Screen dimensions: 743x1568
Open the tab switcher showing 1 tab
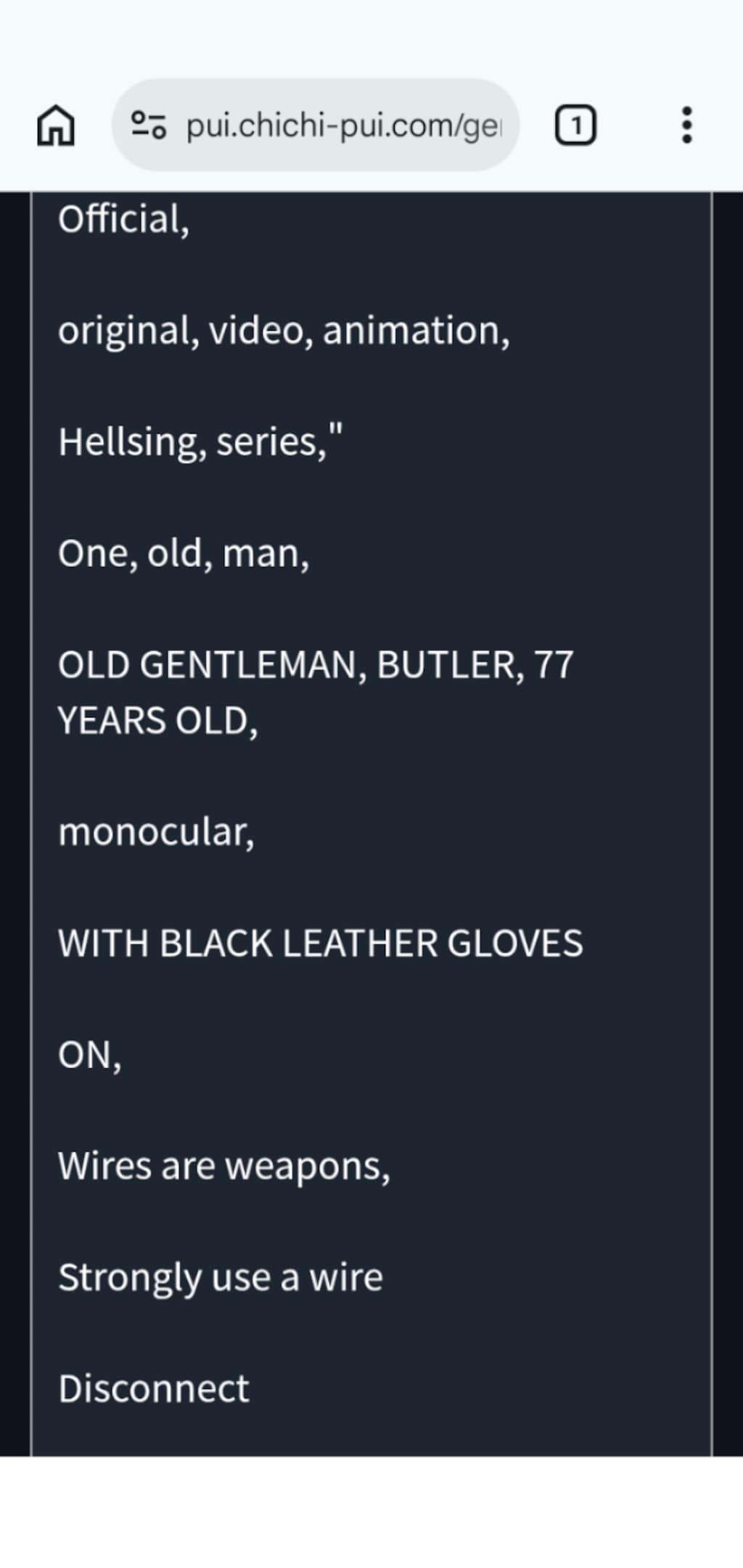coord(575,125)
